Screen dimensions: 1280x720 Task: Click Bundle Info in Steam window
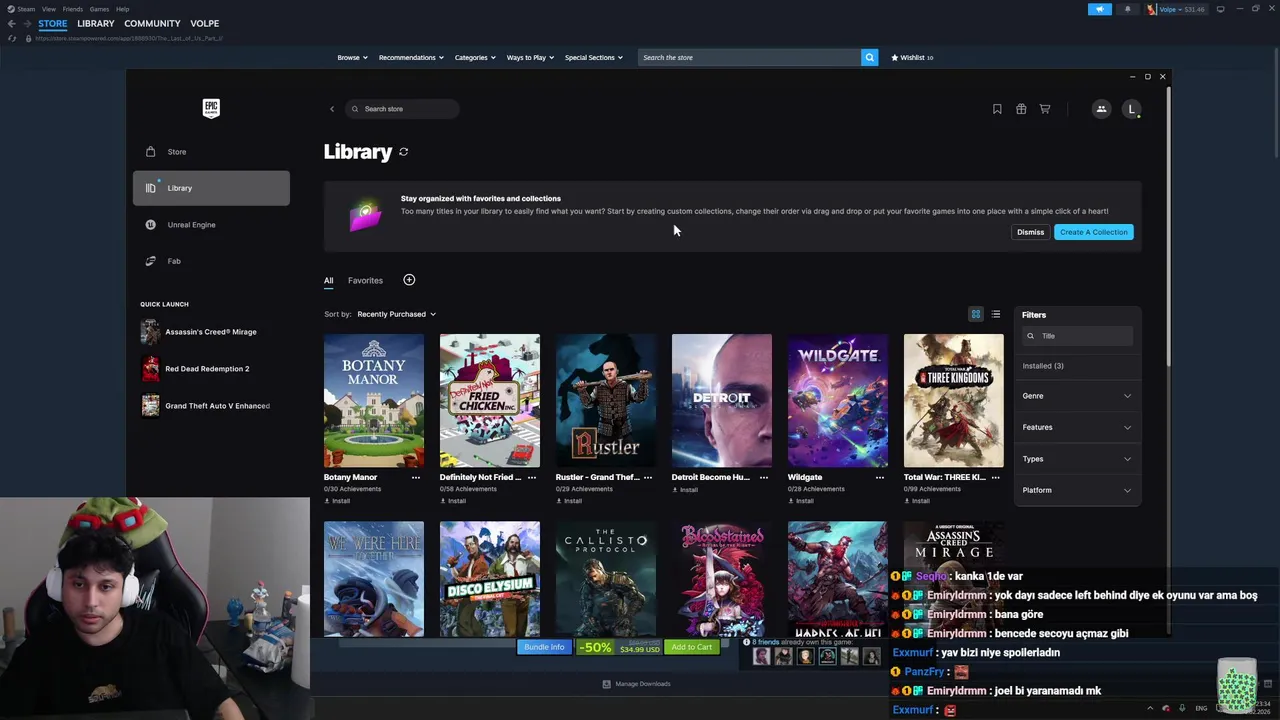(544, 647)
